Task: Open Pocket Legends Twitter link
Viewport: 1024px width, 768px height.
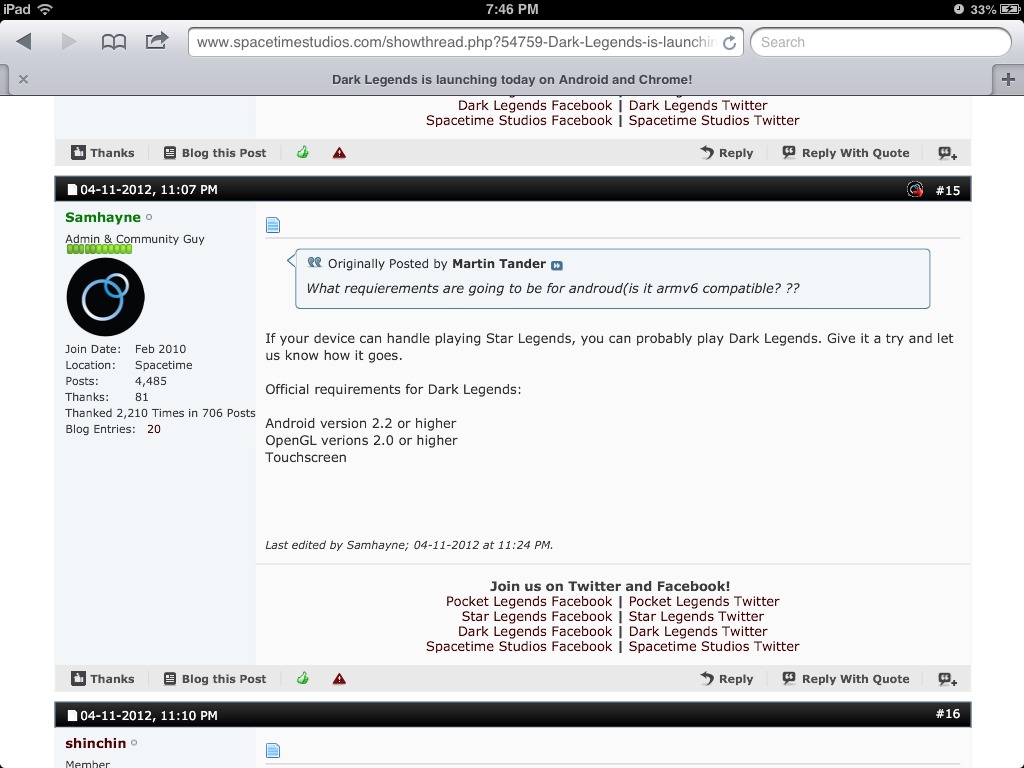Action: point(704,601)
